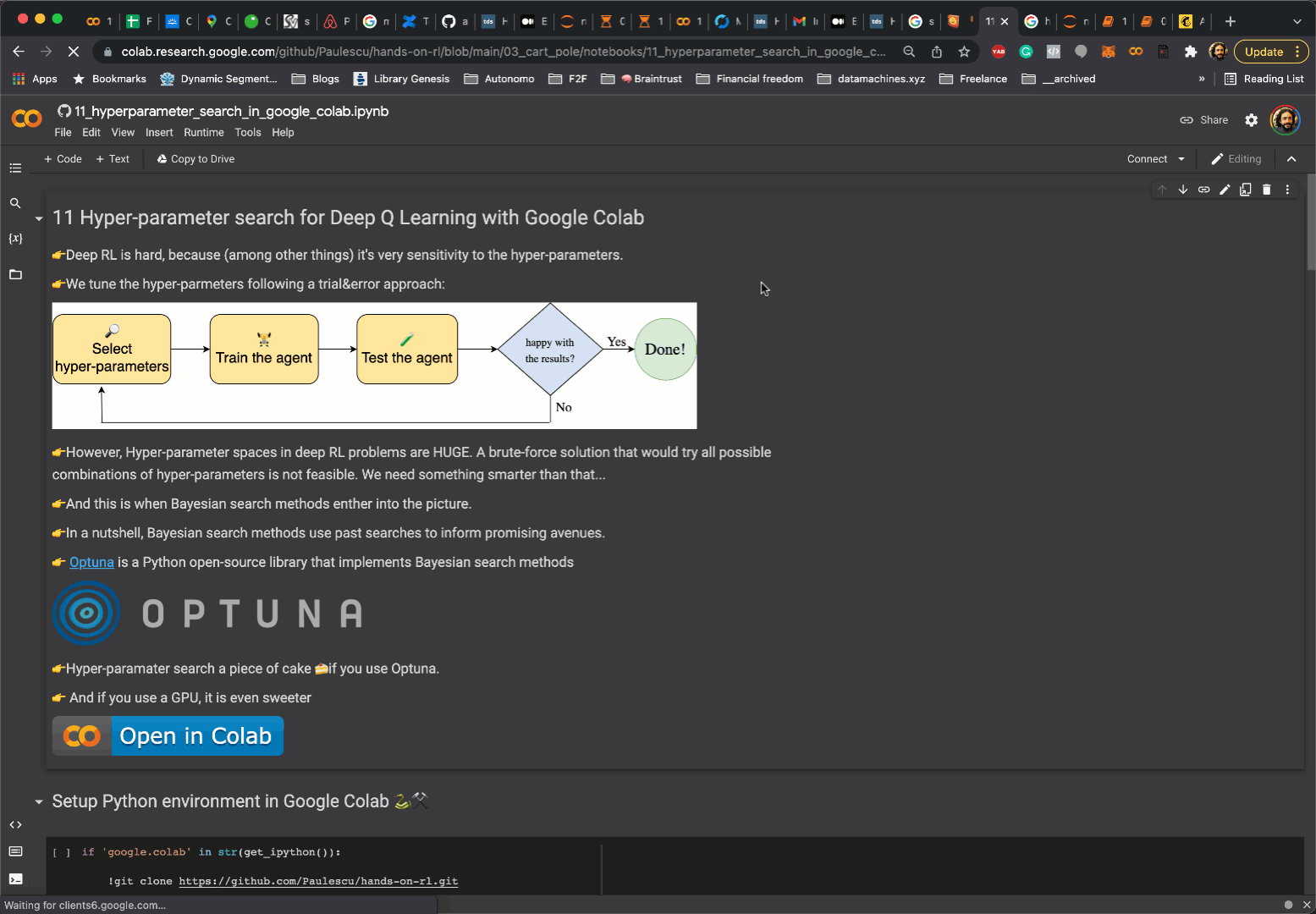Open the Runtime menu
Image resolution: width=1316 pixels, height=914 pixels.
click(204, 133)
